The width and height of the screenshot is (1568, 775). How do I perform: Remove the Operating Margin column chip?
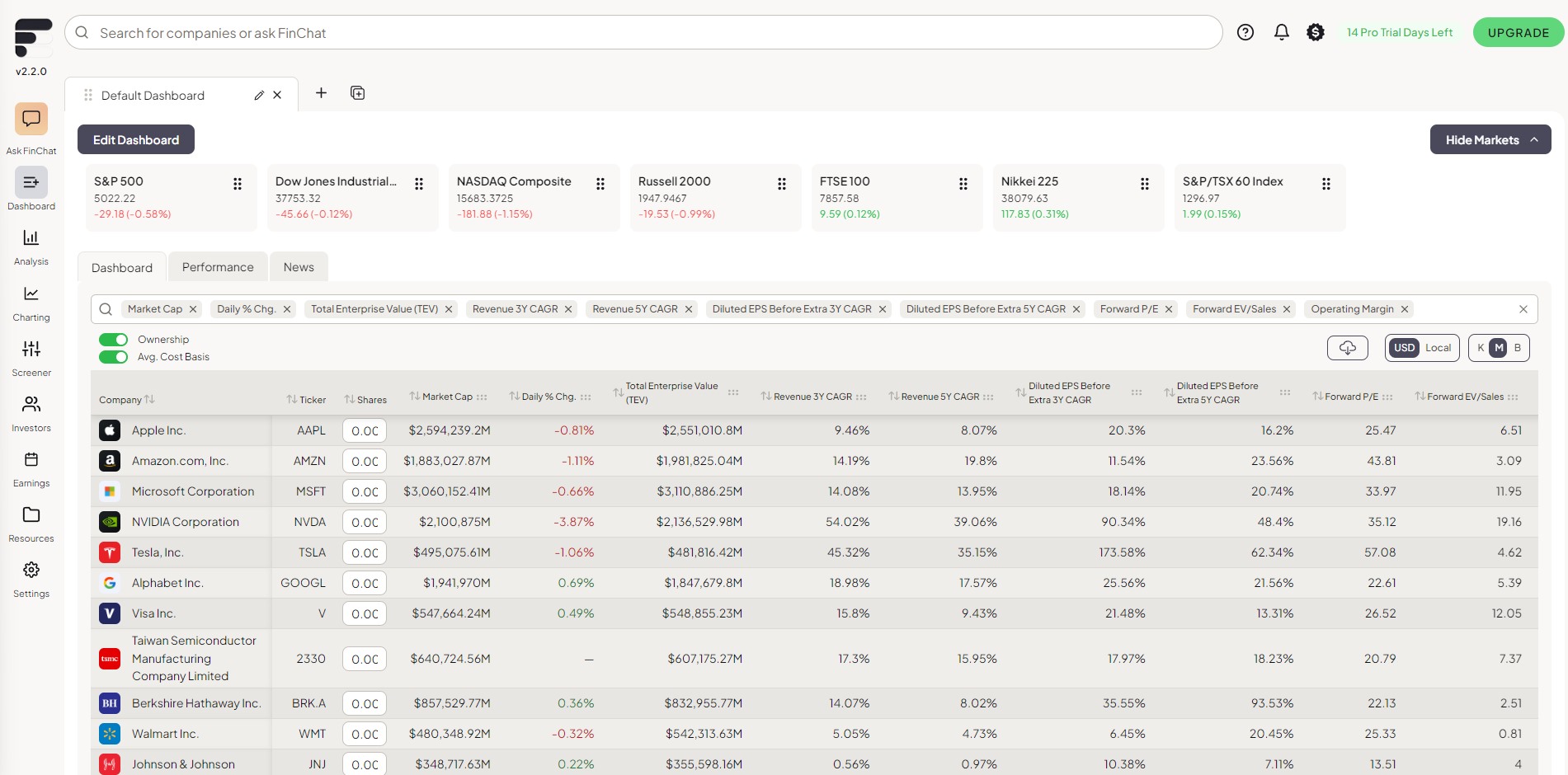pyautogui.click(x=1405, y=309)
